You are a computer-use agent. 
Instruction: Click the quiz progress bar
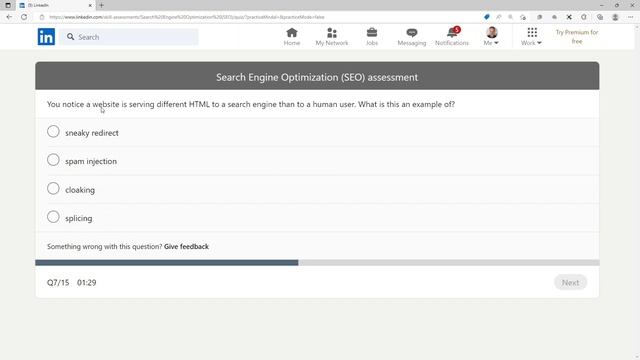tap(317, 262)
